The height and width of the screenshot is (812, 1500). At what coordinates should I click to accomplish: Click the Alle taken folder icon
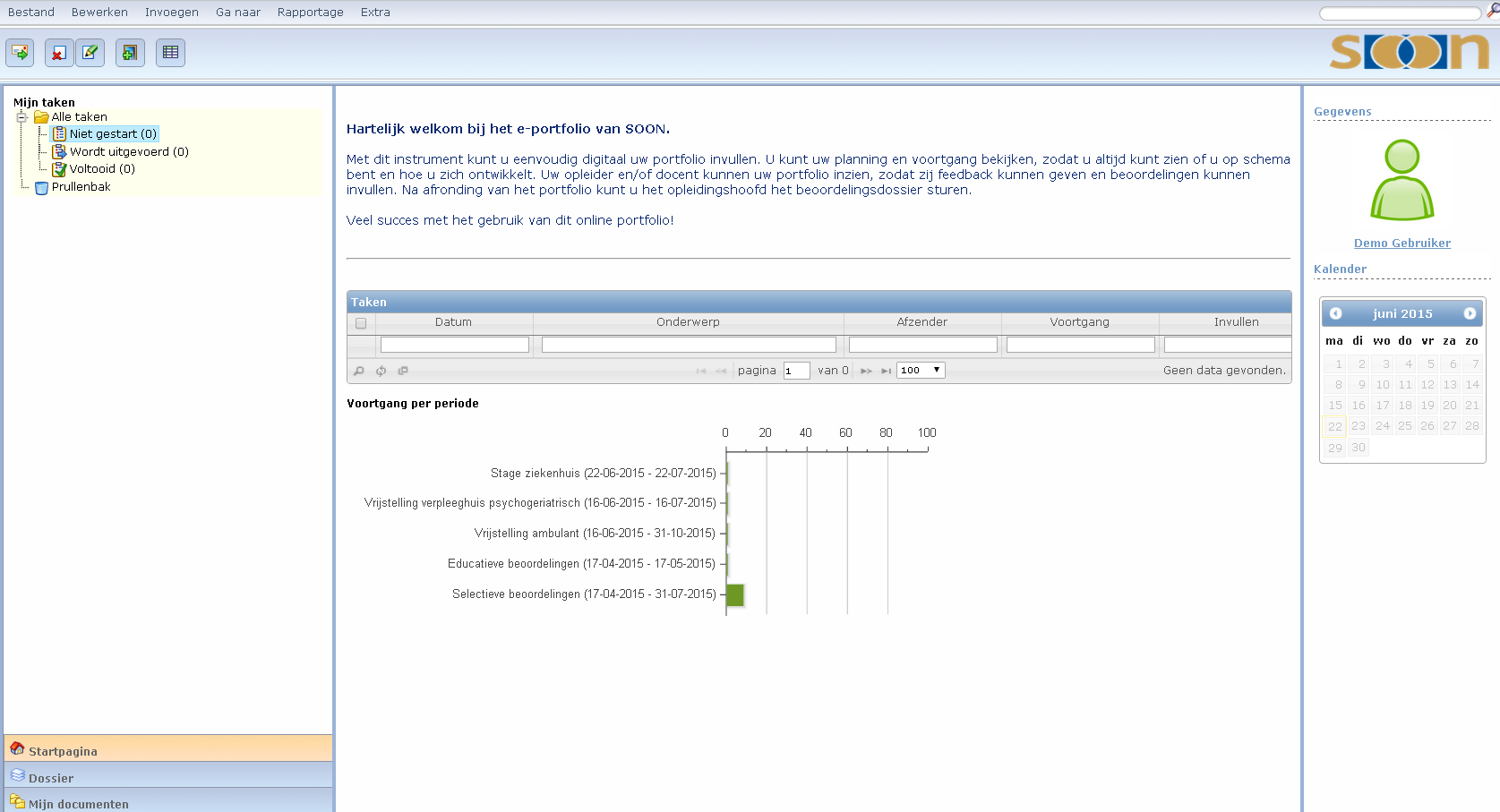pyautogui.click(x=41, y=117)
